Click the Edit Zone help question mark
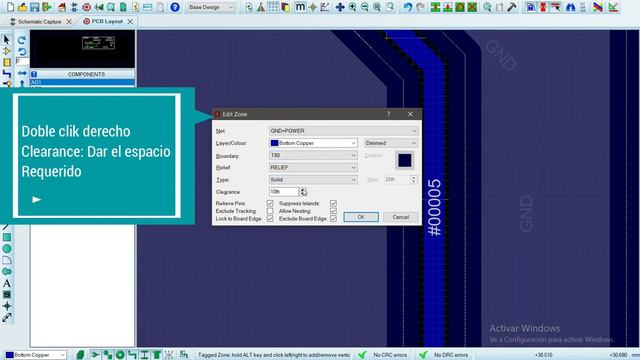This screenshot has height=360, width=640. 389,114
